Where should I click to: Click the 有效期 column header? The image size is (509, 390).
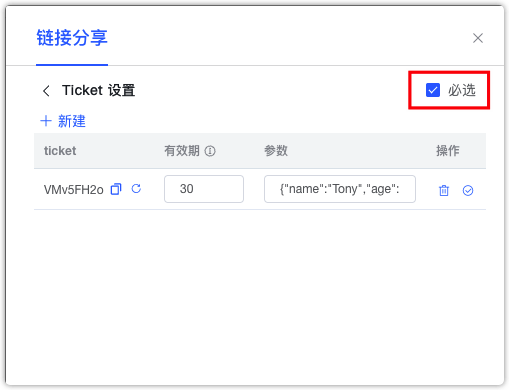point(182,151)
